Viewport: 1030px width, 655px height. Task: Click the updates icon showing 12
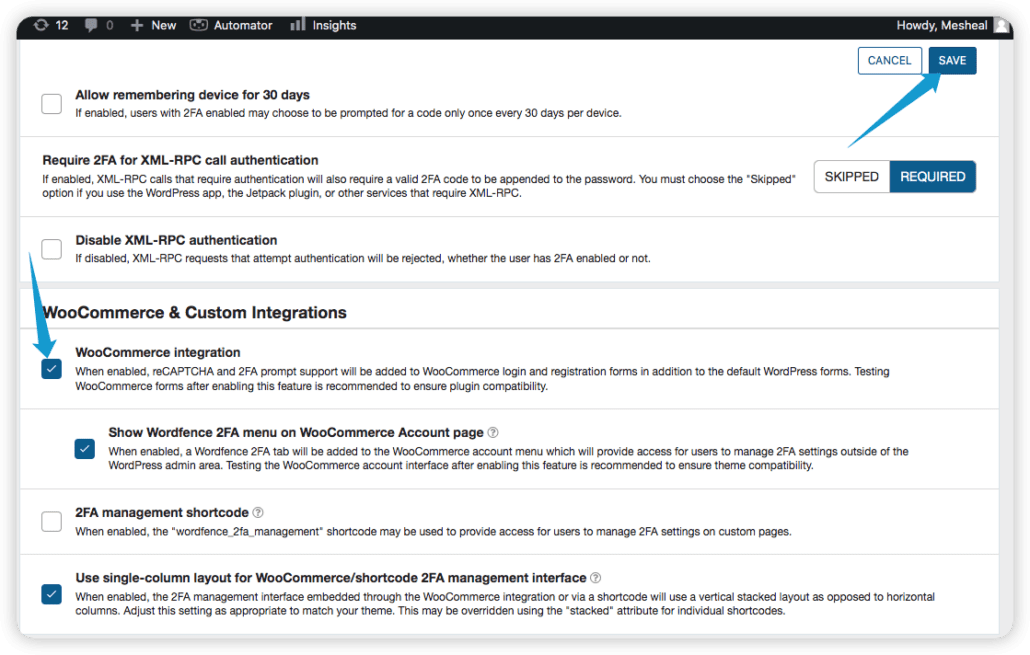coord(41,25)
